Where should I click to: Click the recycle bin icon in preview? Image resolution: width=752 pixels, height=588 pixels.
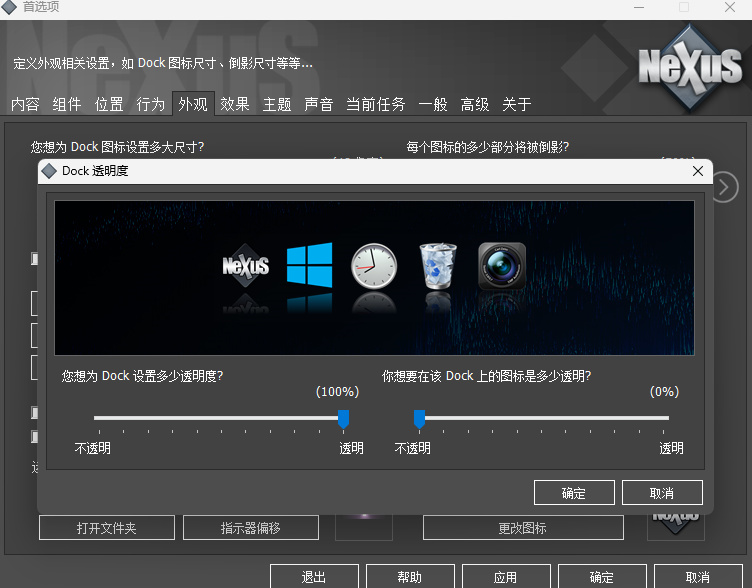[x=438, y=266]
